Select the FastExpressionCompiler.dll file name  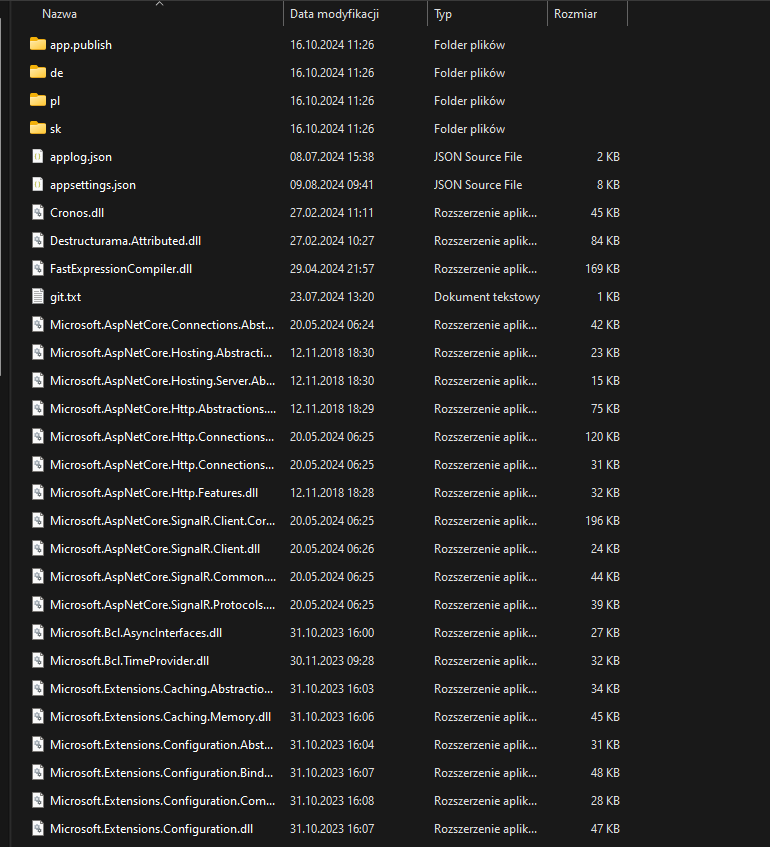[x=121, y=269]
